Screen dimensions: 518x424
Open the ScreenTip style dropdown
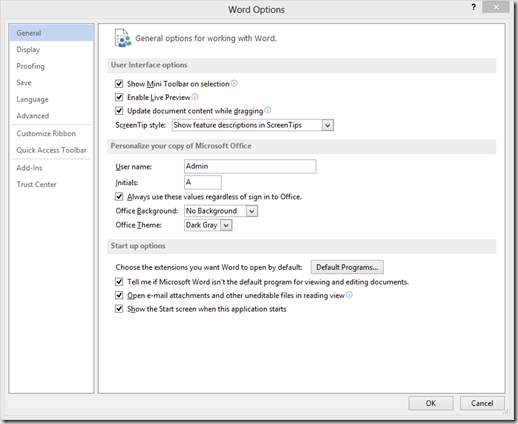253,125
